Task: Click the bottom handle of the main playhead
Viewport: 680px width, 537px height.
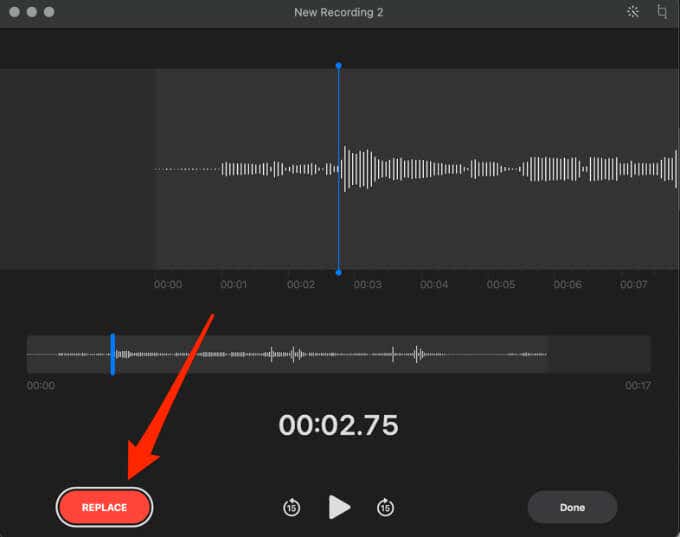Action: click(338, 272)
